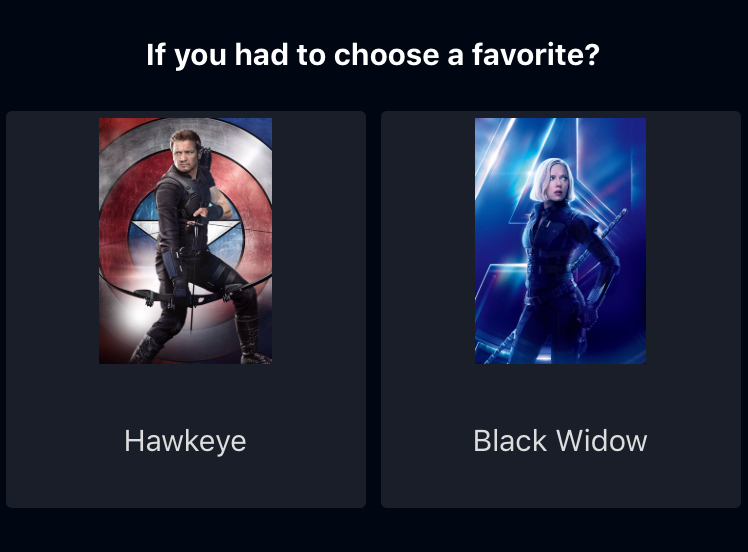Select the "Hawkeye" text label
This screenshot has width=748, height=552.
[x=185, y=441]
